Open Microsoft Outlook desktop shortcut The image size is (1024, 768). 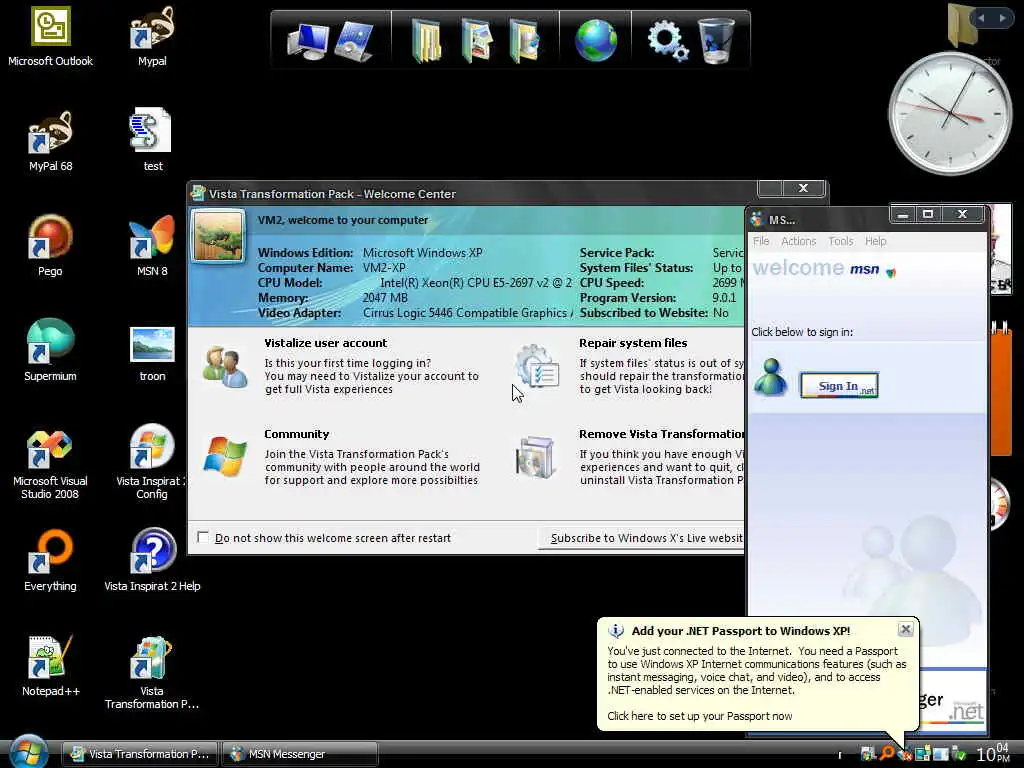click(x=50, y=37)
